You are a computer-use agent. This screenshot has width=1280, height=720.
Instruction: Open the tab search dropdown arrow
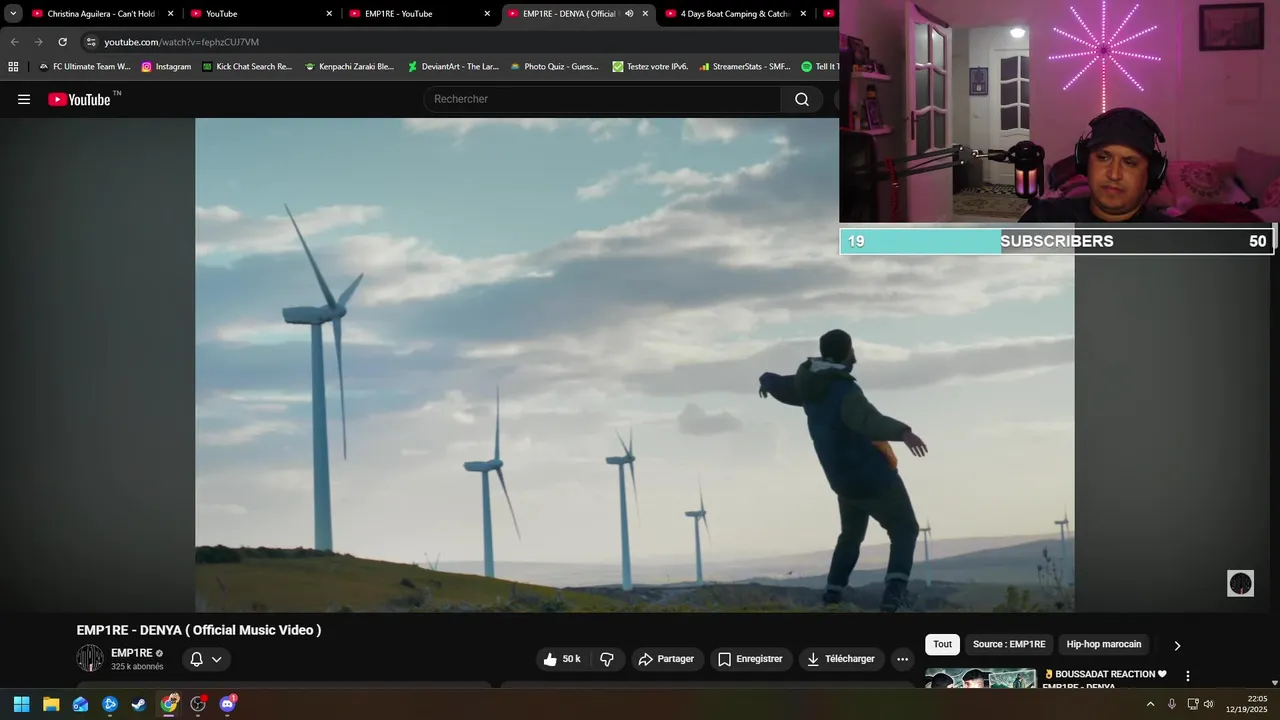pyautogui.click(x=13, y=14)
